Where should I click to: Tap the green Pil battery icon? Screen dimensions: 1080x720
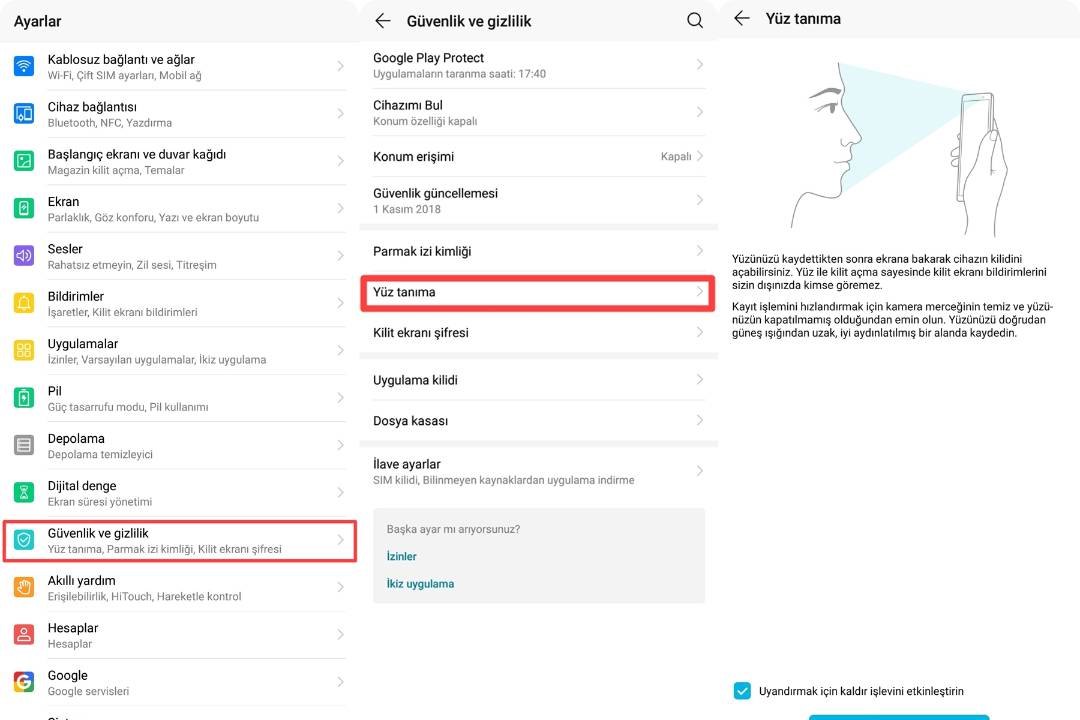pyautogui.click(x=24, y=398)
